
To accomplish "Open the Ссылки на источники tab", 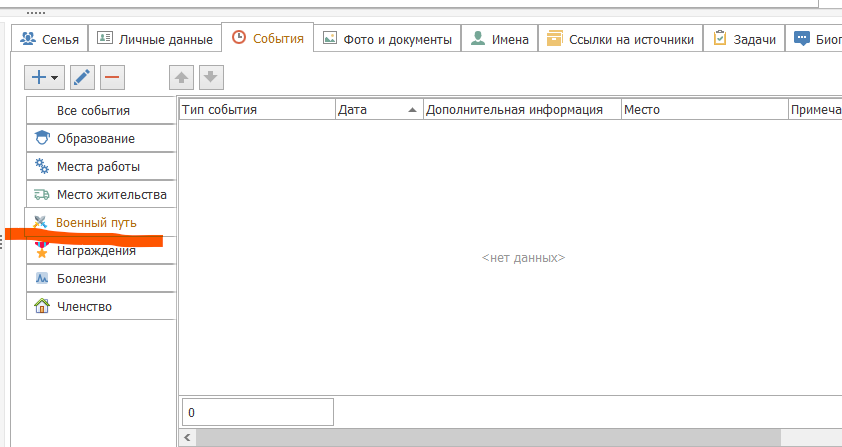I will click(619, 40).
